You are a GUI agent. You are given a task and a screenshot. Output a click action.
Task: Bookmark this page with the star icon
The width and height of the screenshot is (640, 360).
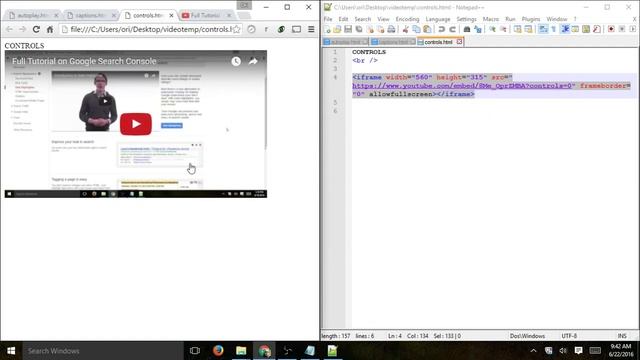(237, 29)
